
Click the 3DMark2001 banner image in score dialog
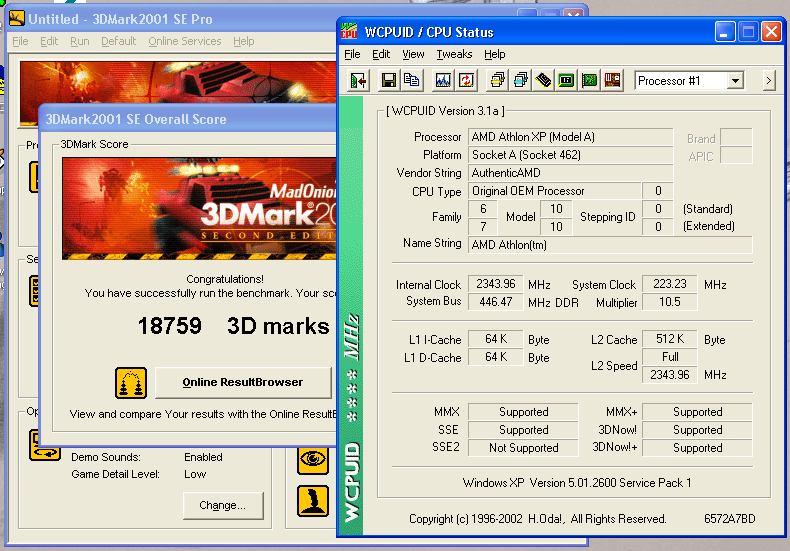pyautogui.click(x=199, y=209)
